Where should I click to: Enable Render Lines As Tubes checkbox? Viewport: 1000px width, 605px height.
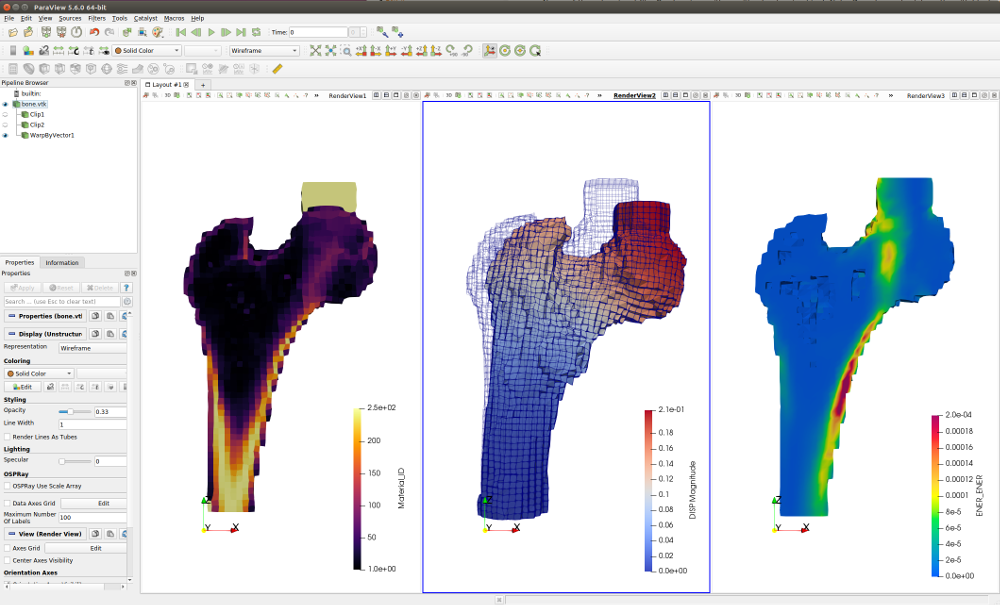8,437
